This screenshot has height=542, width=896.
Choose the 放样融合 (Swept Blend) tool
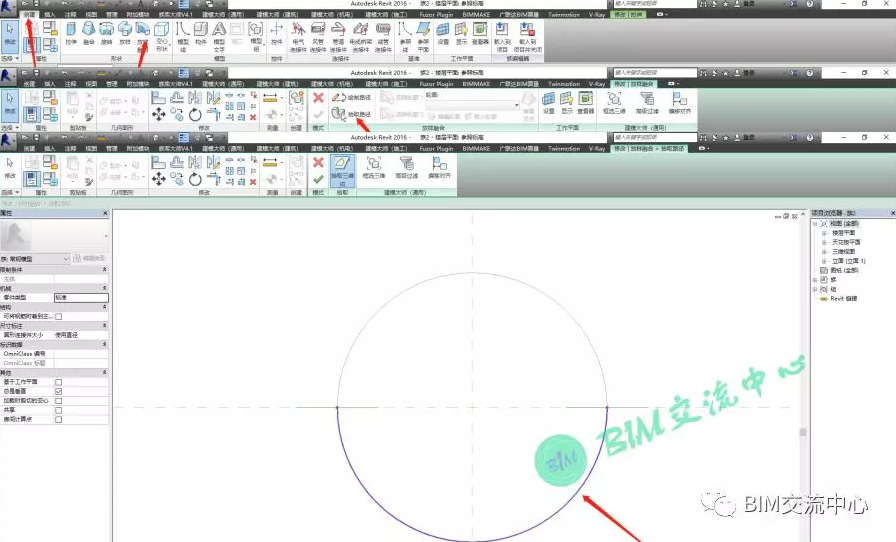pos(143,37)
